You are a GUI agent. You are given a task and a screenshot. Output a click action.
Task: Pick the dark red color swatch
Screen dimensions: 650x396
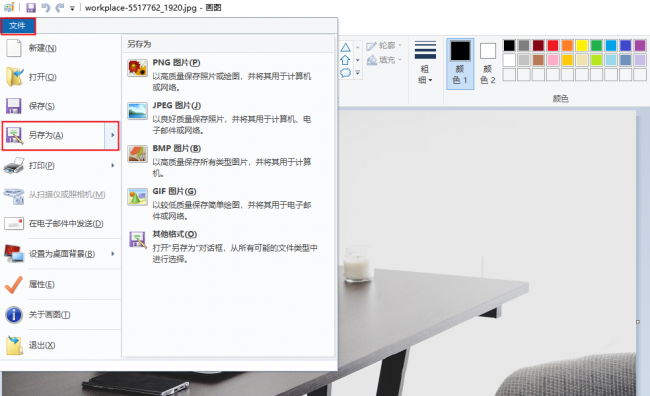538,45
